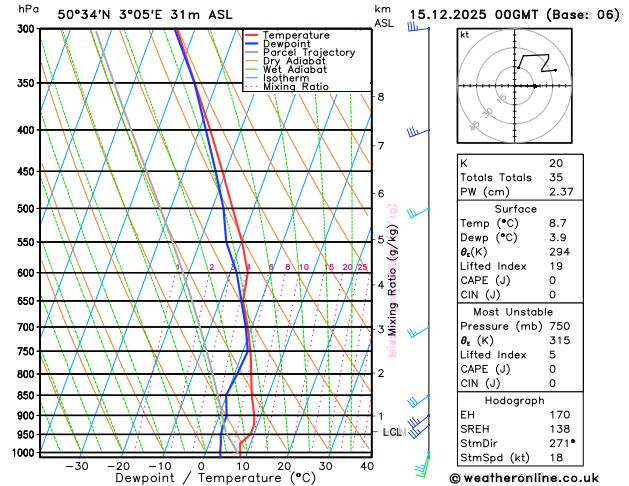Screen dimensions: 629x486
Task: Select the Parcel Trajectory legend entry
Action: pyautogui.click(x=300, y=52)
